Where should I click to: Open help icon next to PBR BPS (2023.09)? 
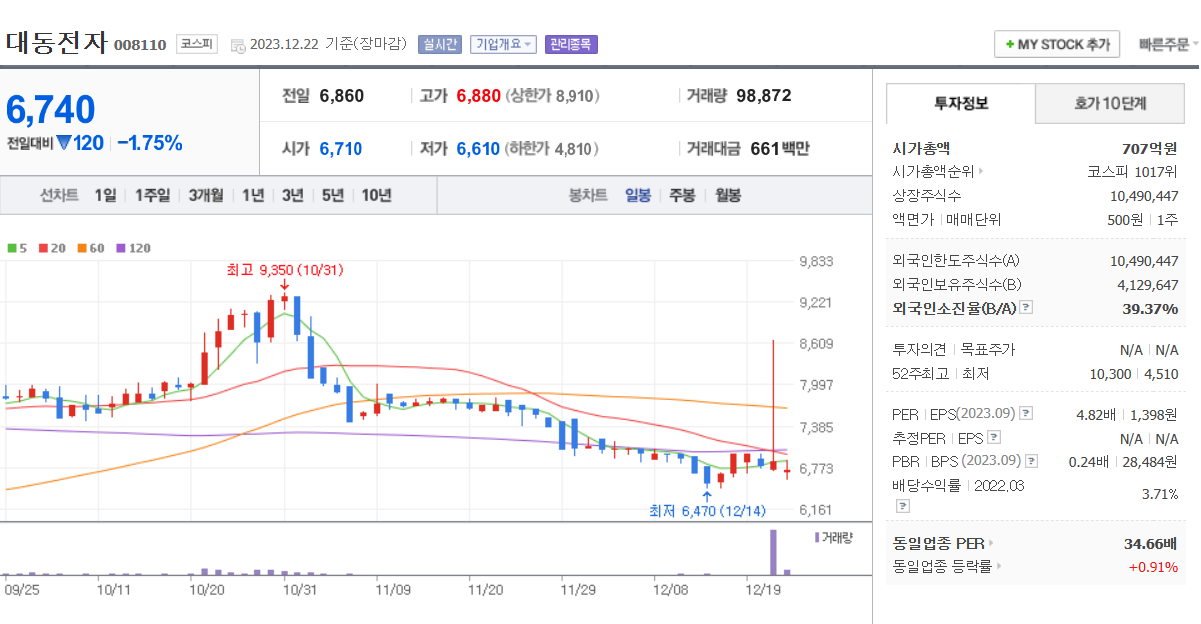1032,461
